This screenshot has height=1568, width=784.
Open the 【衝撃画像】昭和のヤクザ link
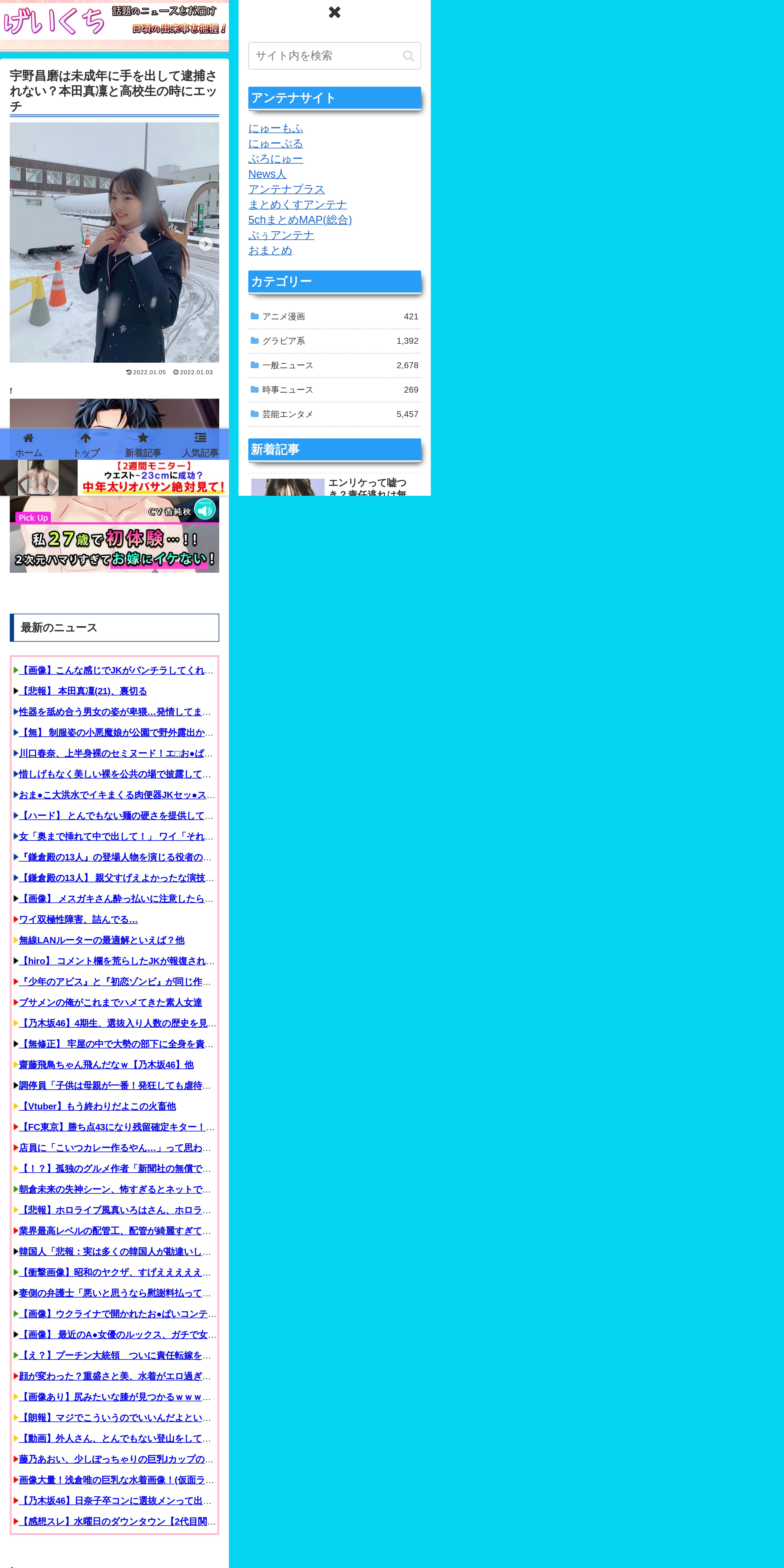coord(115,1272)
